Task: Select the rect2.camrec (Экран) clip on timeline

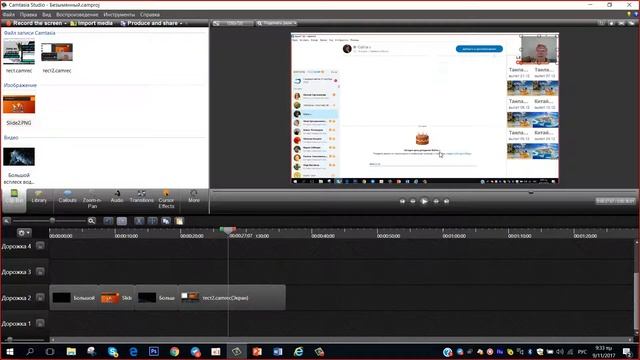Action: pos(232,298)
